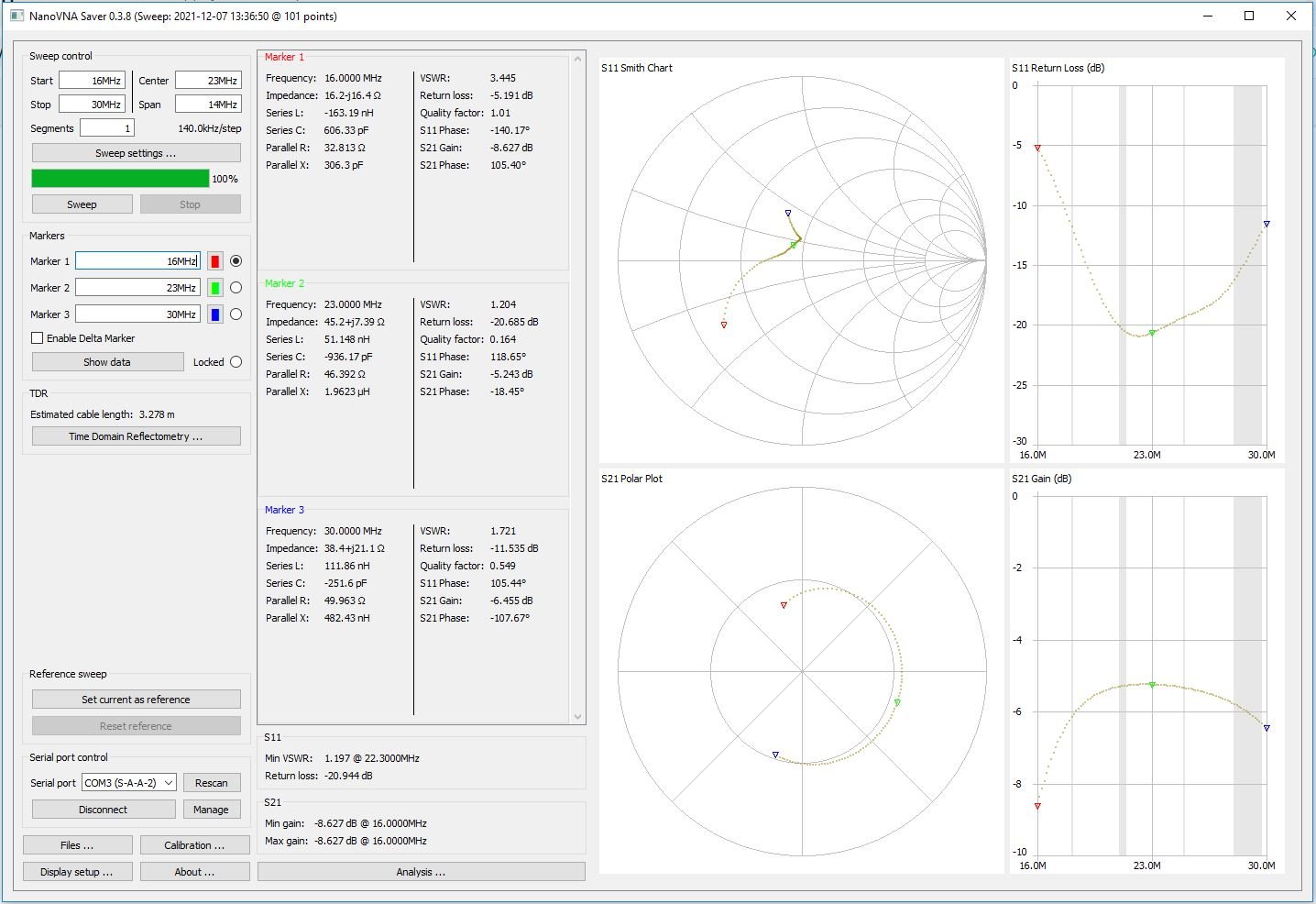Viewport: 1316px width, 904px height.
Task: Click the Disconnect button
Action: (104, 810)
